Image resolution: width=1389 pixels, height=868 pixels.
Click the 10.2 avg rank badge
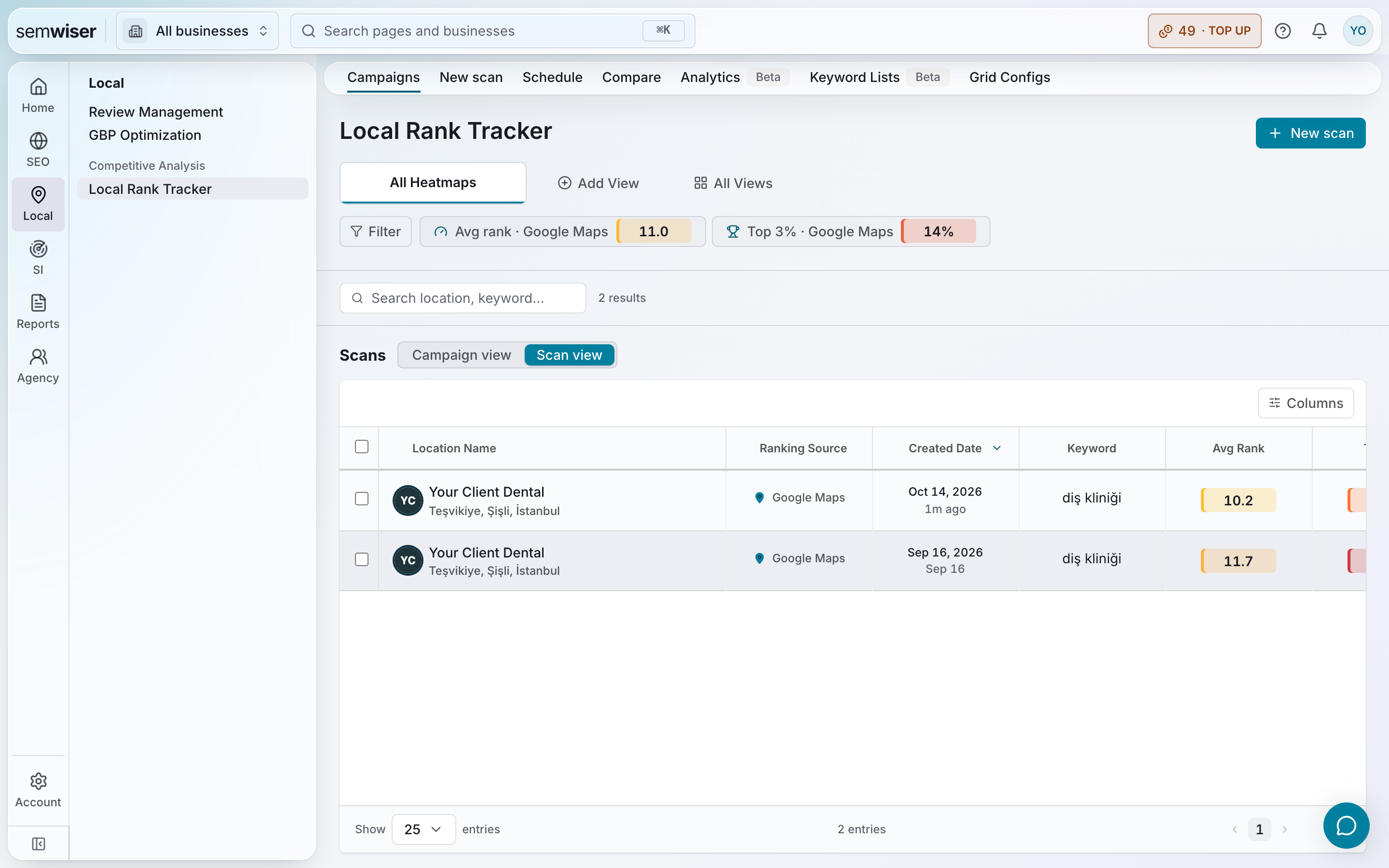point(1238,500)
